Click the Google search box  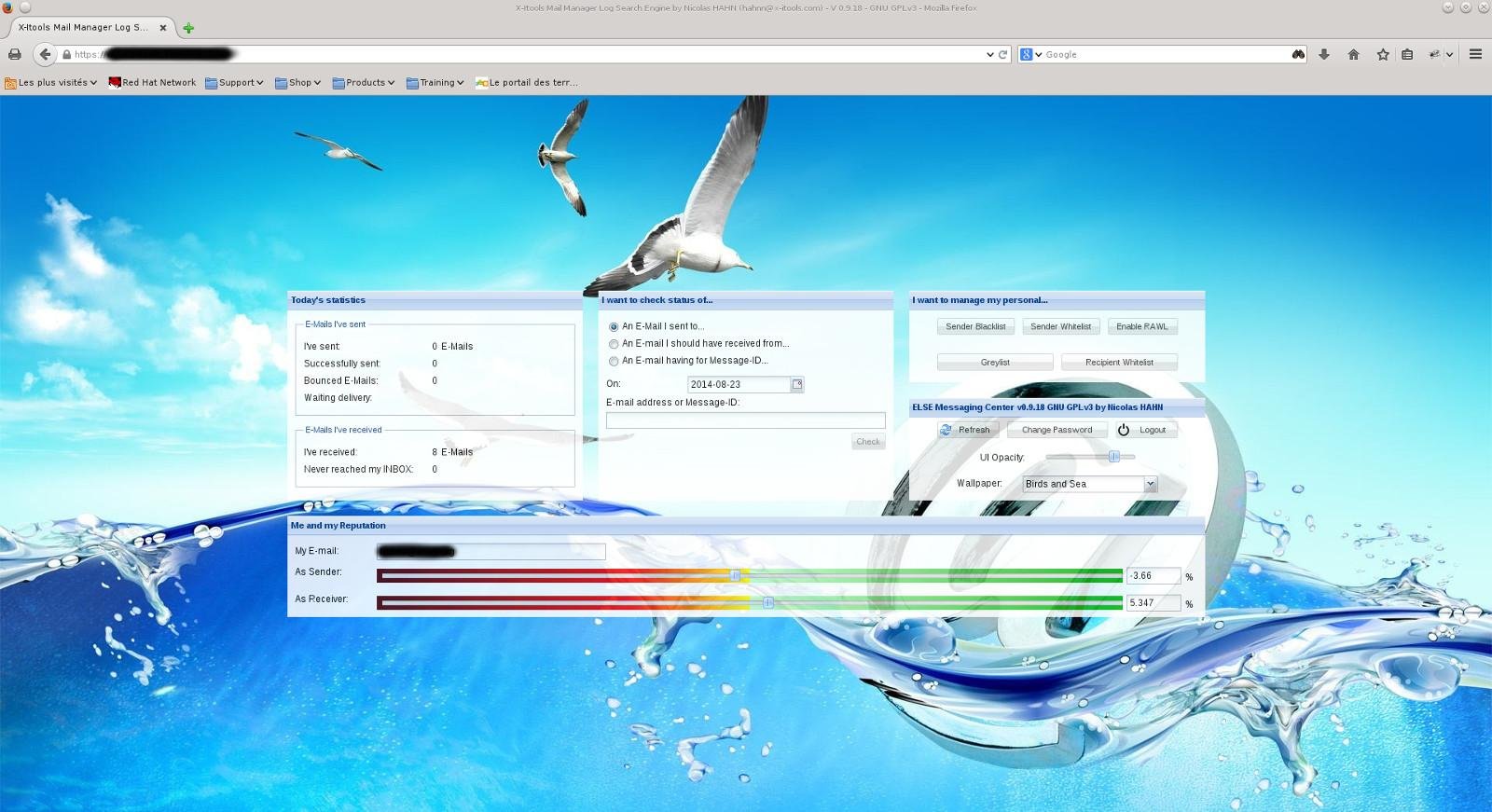coord(1166,54)
